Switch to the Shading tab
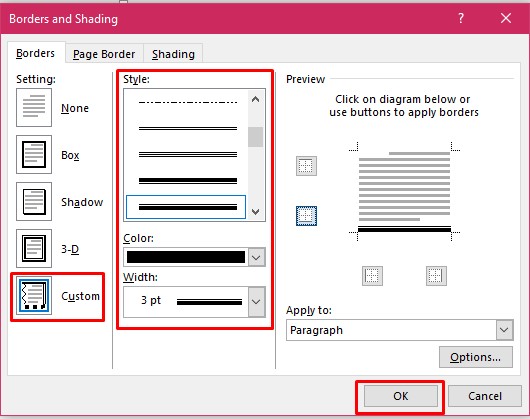Screen dimensions: 530x419 point(173,54)
